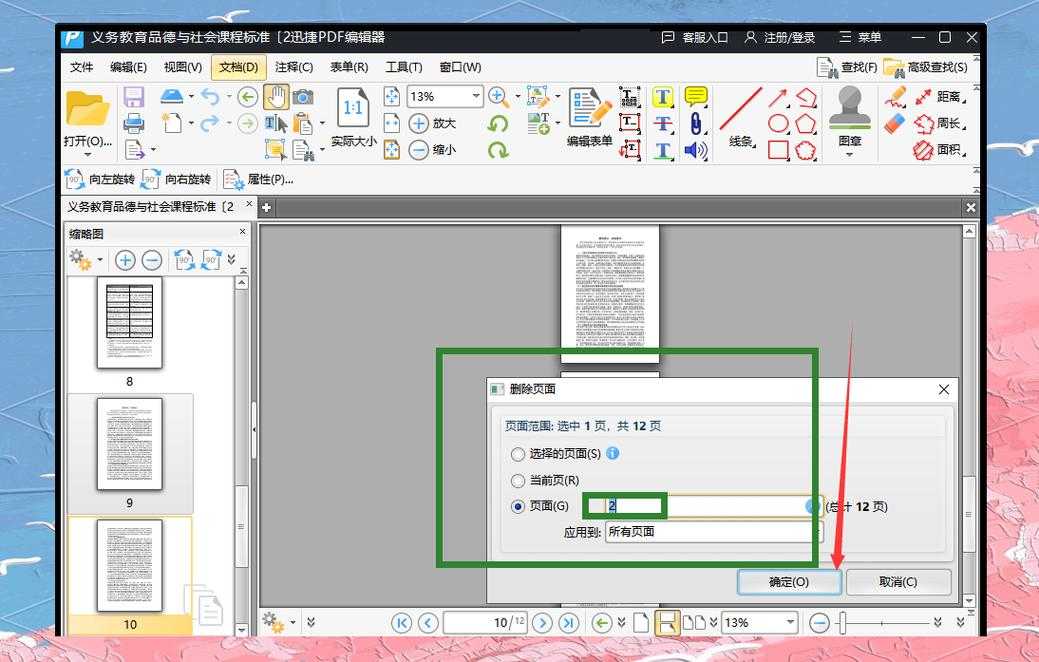The height and width of the screenshot is (662, 1039).
Task: Click page 9 thumbnail in sidebar
Action: click(x=129, y=445)
